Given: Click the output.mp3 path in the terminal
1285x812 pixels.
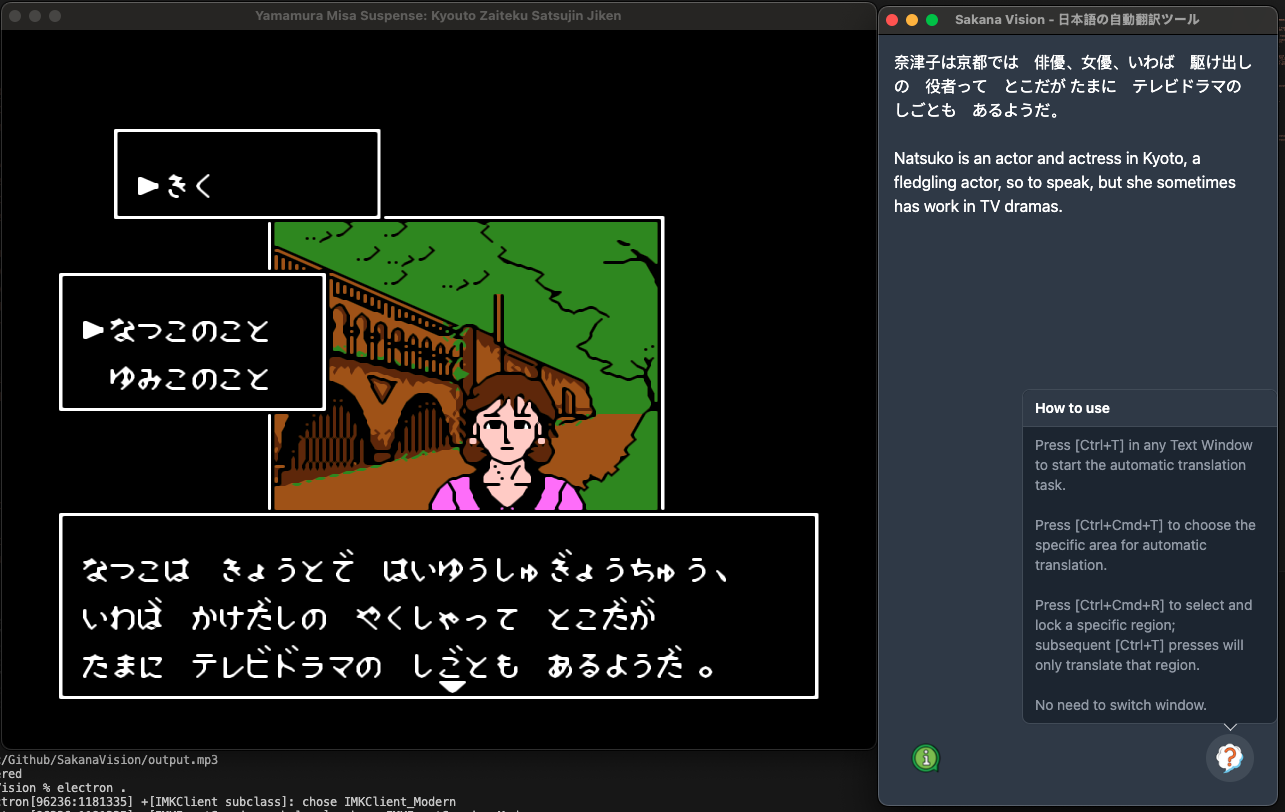Looking at the screenshot, I should click(109, 760).
